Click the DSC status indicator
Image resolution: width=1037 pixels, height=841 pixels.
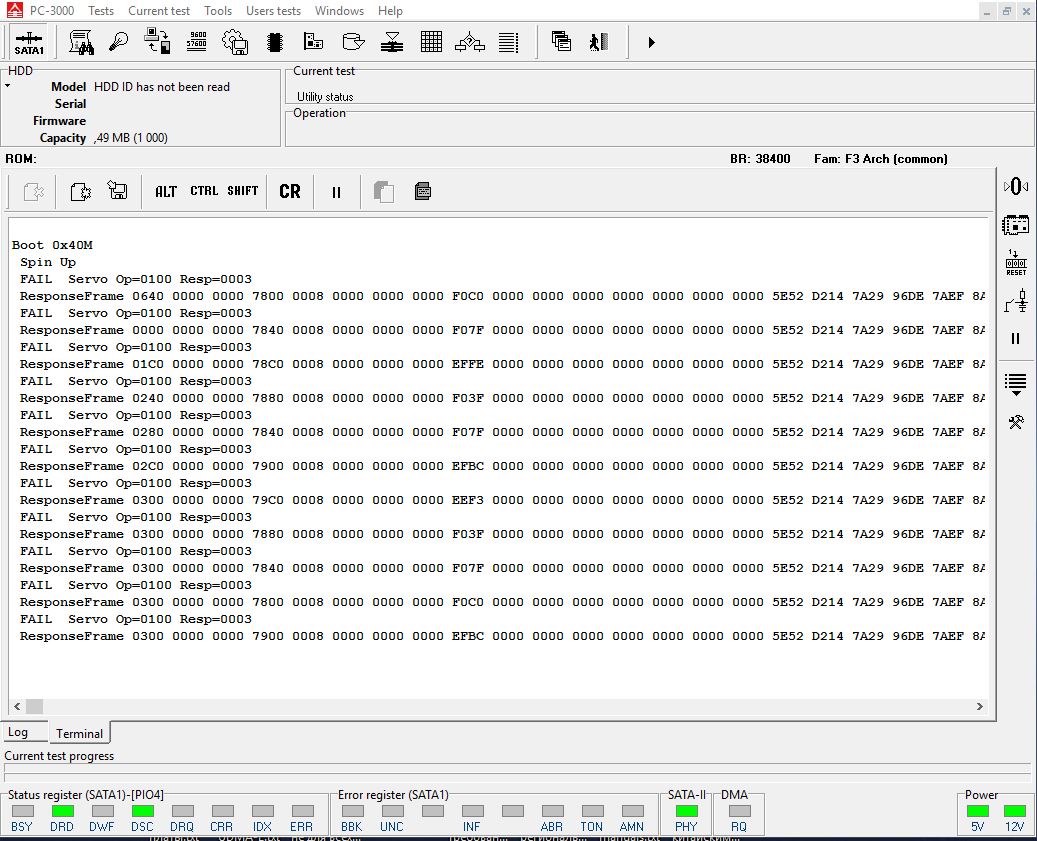[x=142, y=811]
